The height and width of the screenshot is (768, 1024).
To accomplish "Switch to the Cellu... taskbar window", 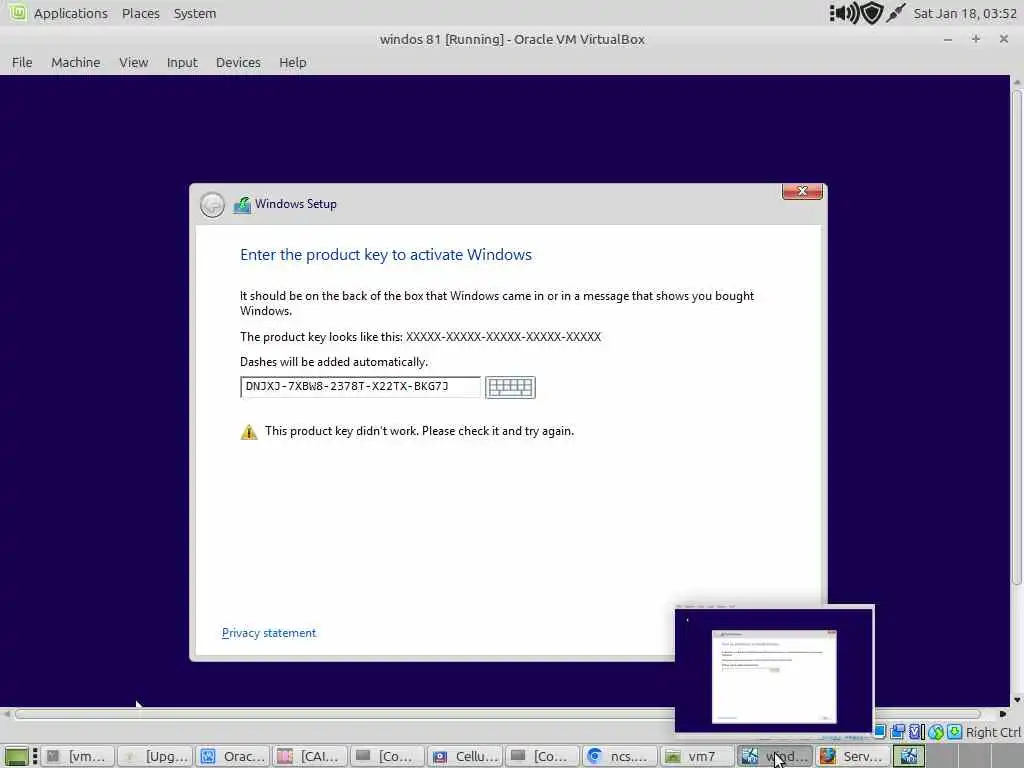I will (x=465, y=756).
